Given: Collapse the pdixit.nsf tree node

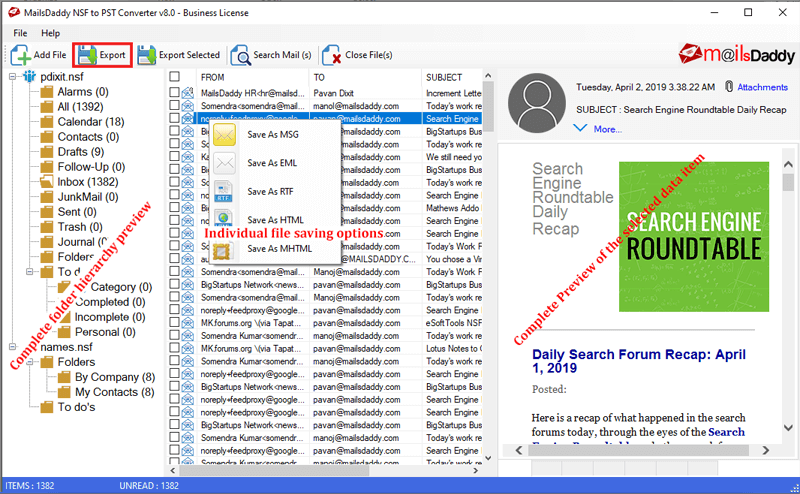Looking at the screenshot, I should (12, 77).
